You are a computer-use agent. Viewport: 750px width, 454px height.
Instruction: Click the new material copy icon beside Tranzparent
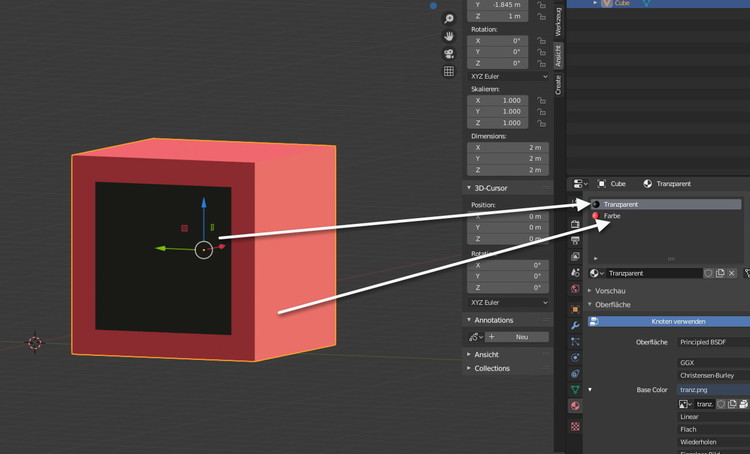pyautogui.click(x=720, y=273)
